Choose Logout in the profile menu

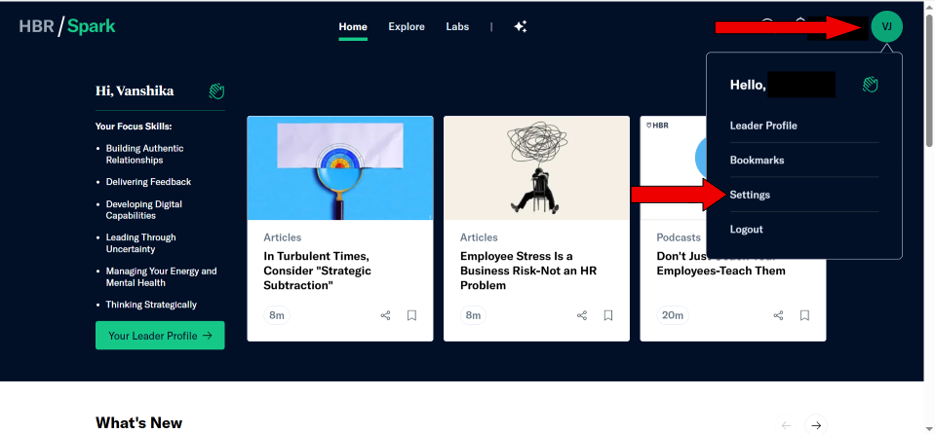point(746,229)
